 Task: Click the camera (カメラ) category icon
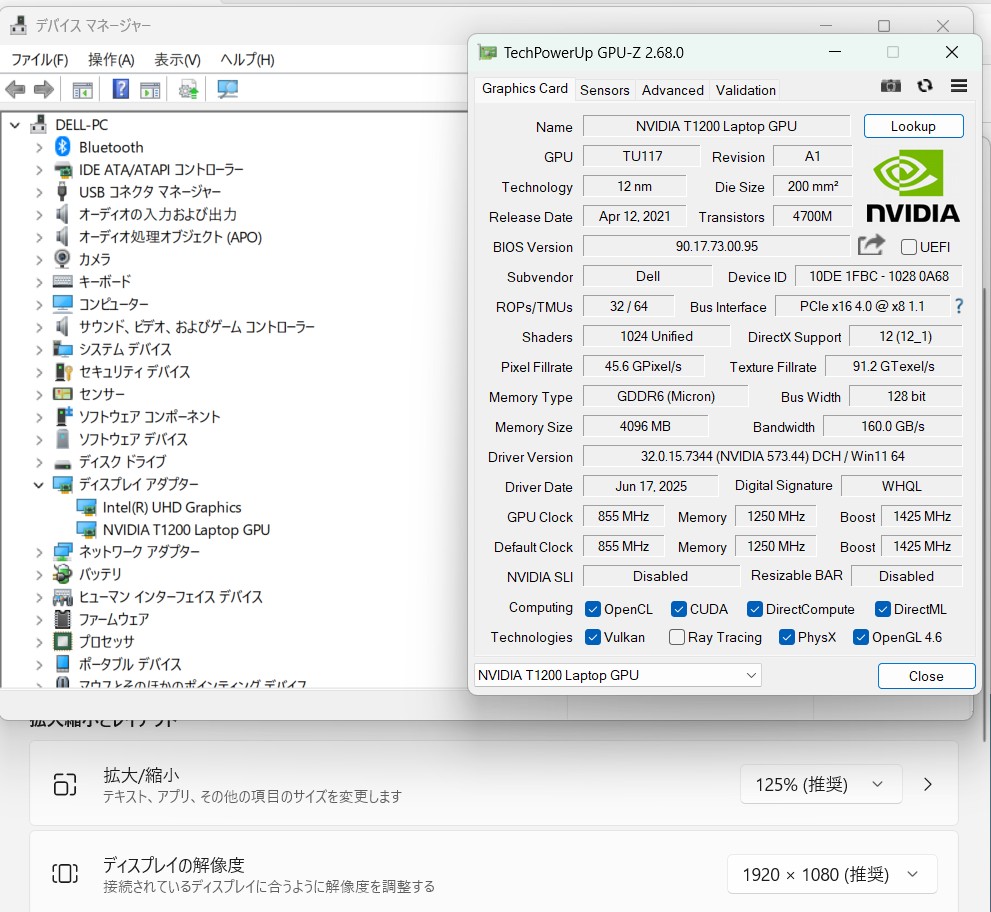pyautogui.click(x=62, y=259)
